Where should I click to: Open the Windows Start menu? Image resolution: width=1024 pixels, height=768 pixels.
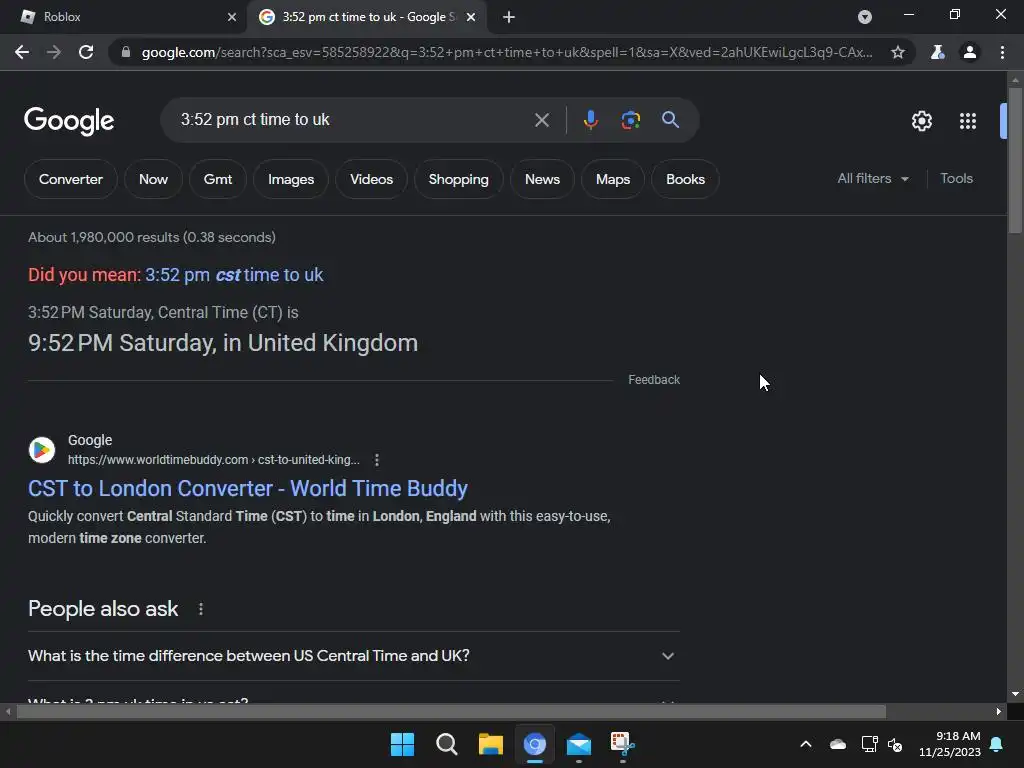(402, 744)
